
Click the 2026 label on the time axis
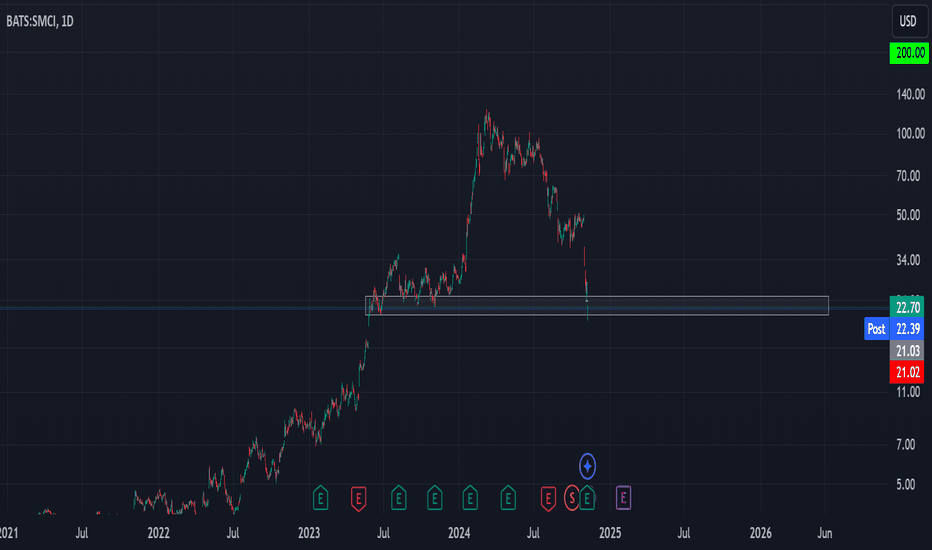click(x=760, y=533)
